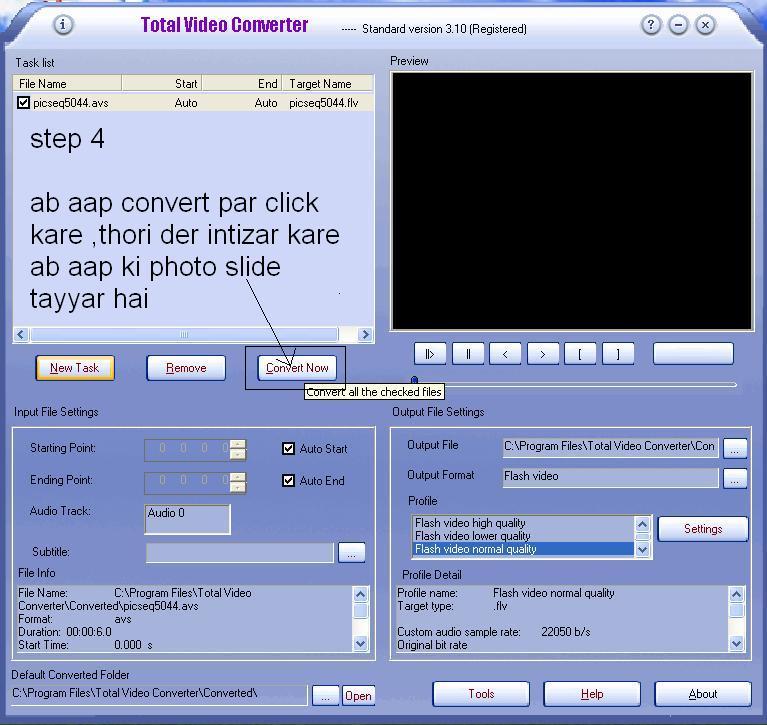The height and width of the screenshot is (725, 767).
Task: Click the task list horizontal scrollbar thumb
Action: tap(184, 335)
